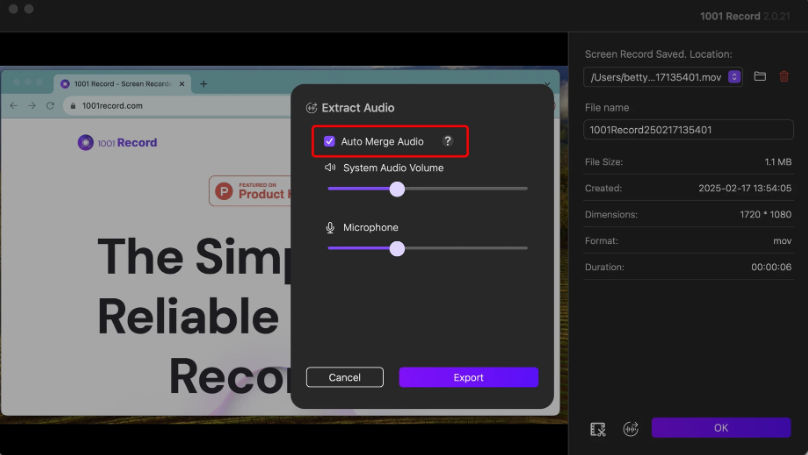Confirm with the OK button
808x455 pixels.
[x=721, y=428]
